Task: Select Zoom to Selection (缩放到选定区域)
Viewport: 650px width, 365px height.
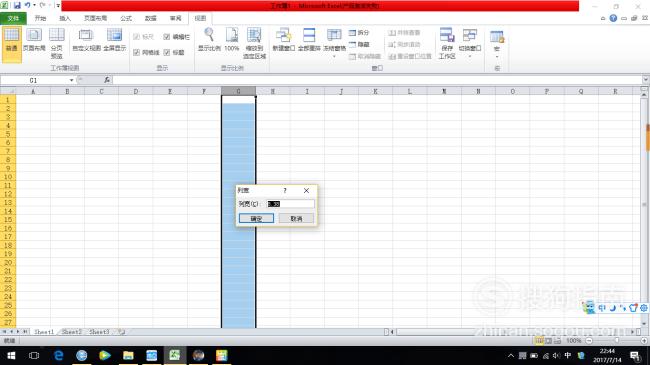Action: (x=254, y=43)
